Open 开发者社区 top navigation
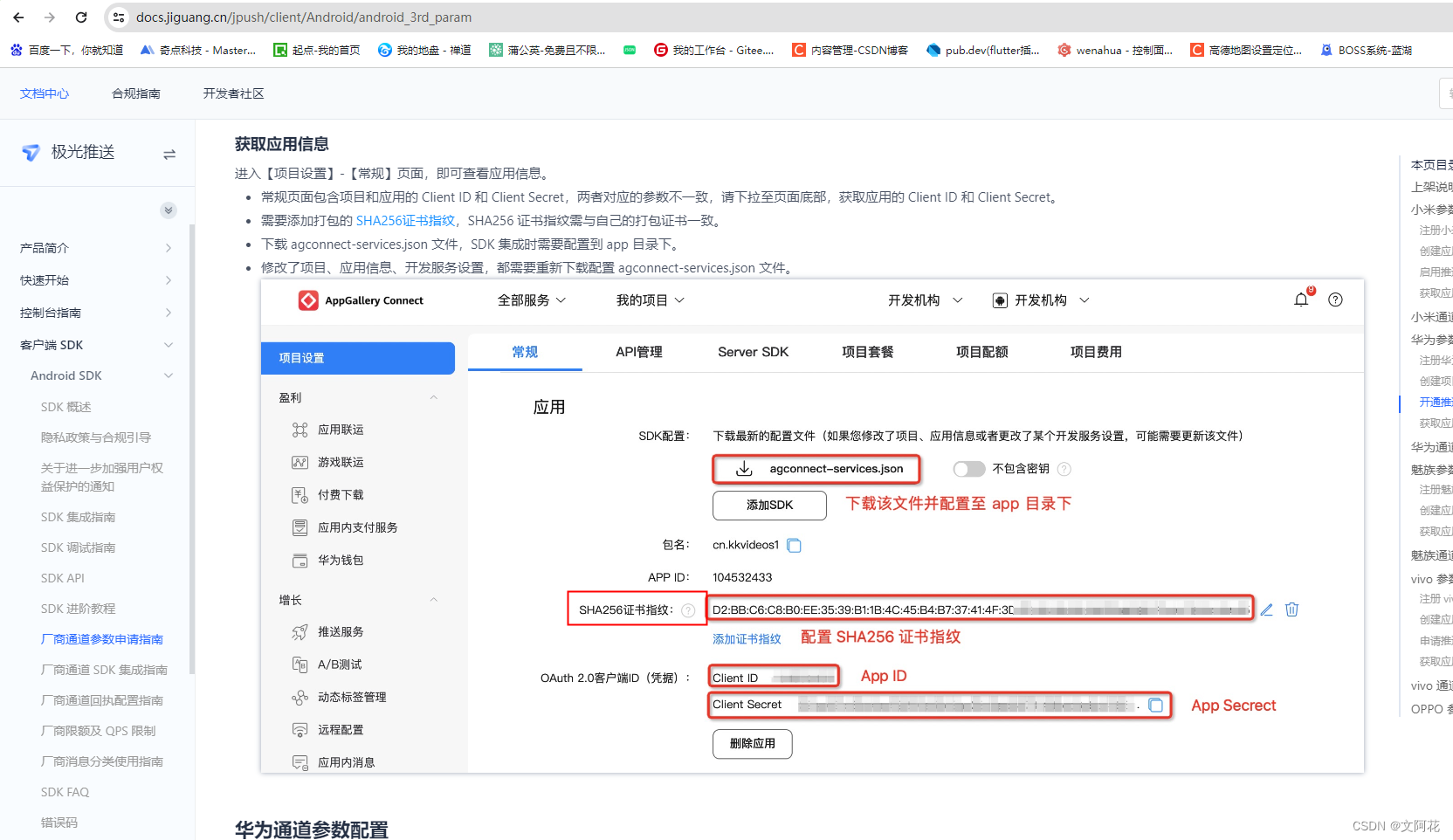Screen dimensions: 1453x840 click(233, 93)
